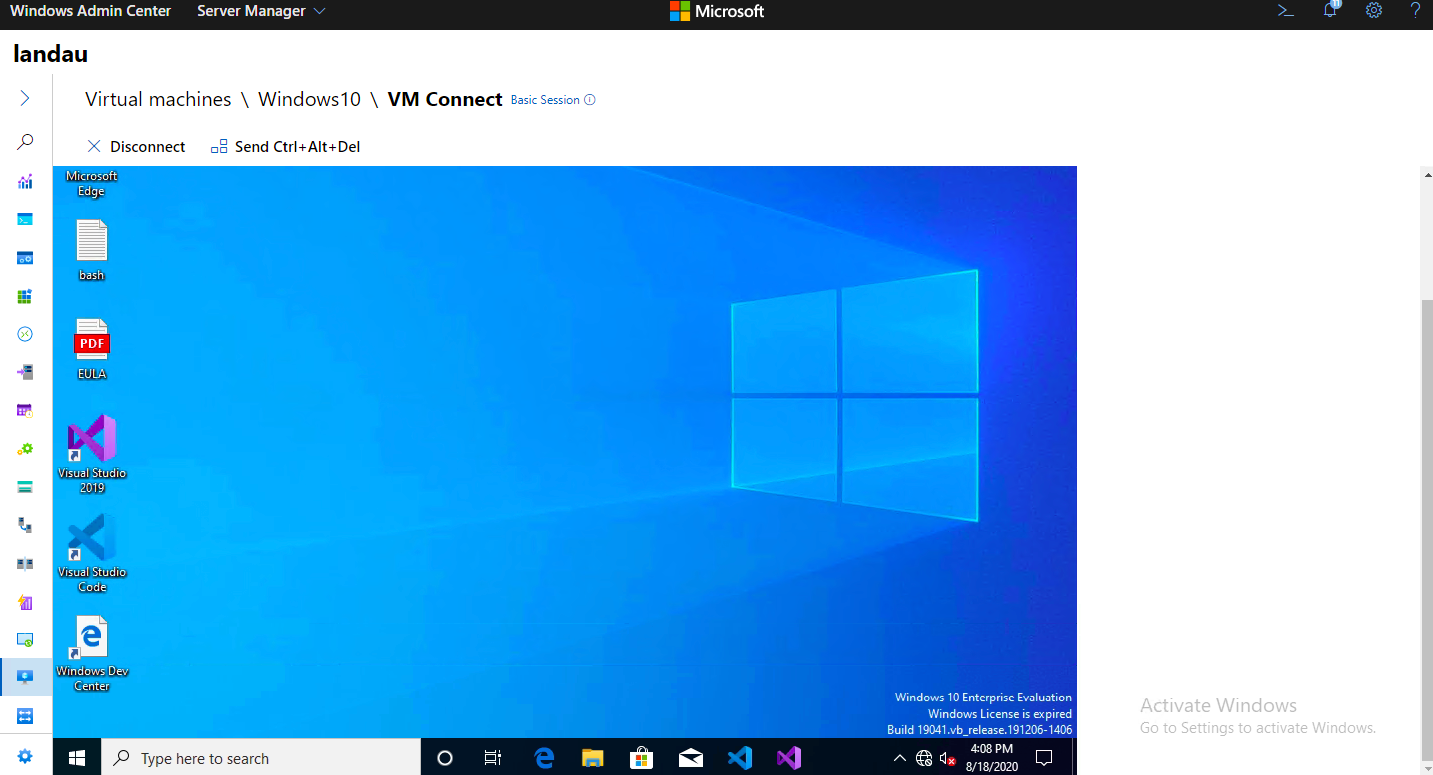Disconnect from the VM session
Screen dimensions: 1433x775
[136, 147]
